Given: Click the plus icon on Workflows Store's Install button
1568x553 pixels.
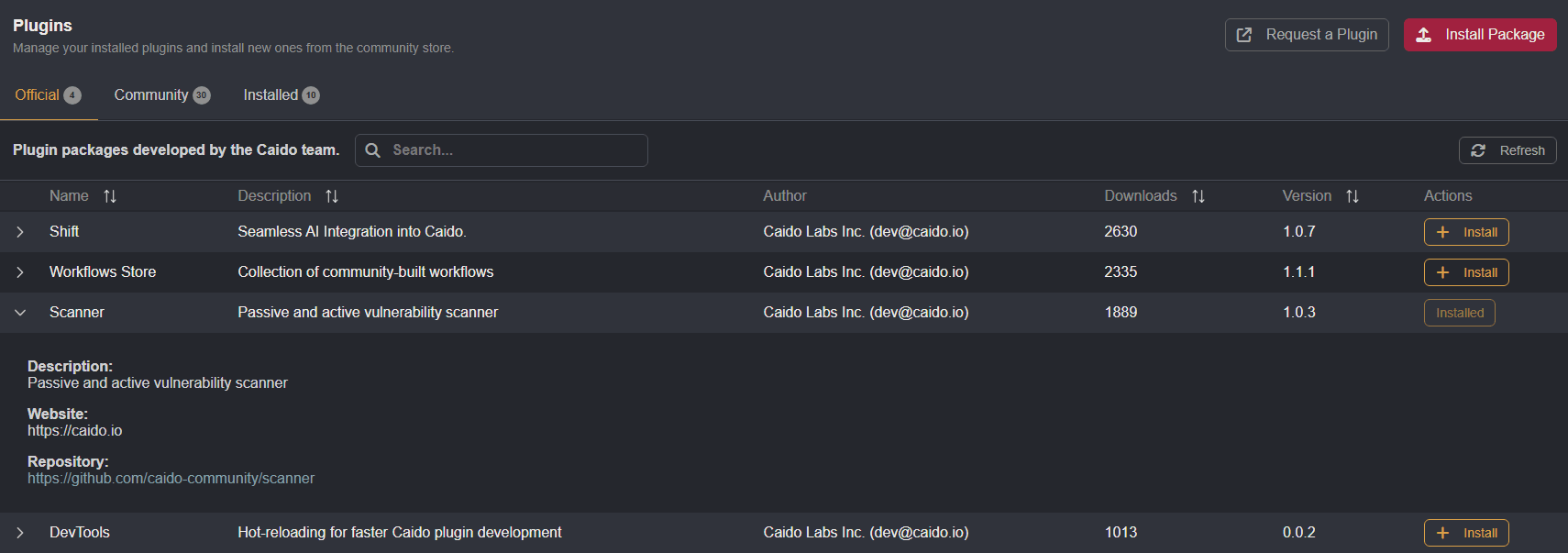Looking at the screenshot, I should coord(1444,272).
